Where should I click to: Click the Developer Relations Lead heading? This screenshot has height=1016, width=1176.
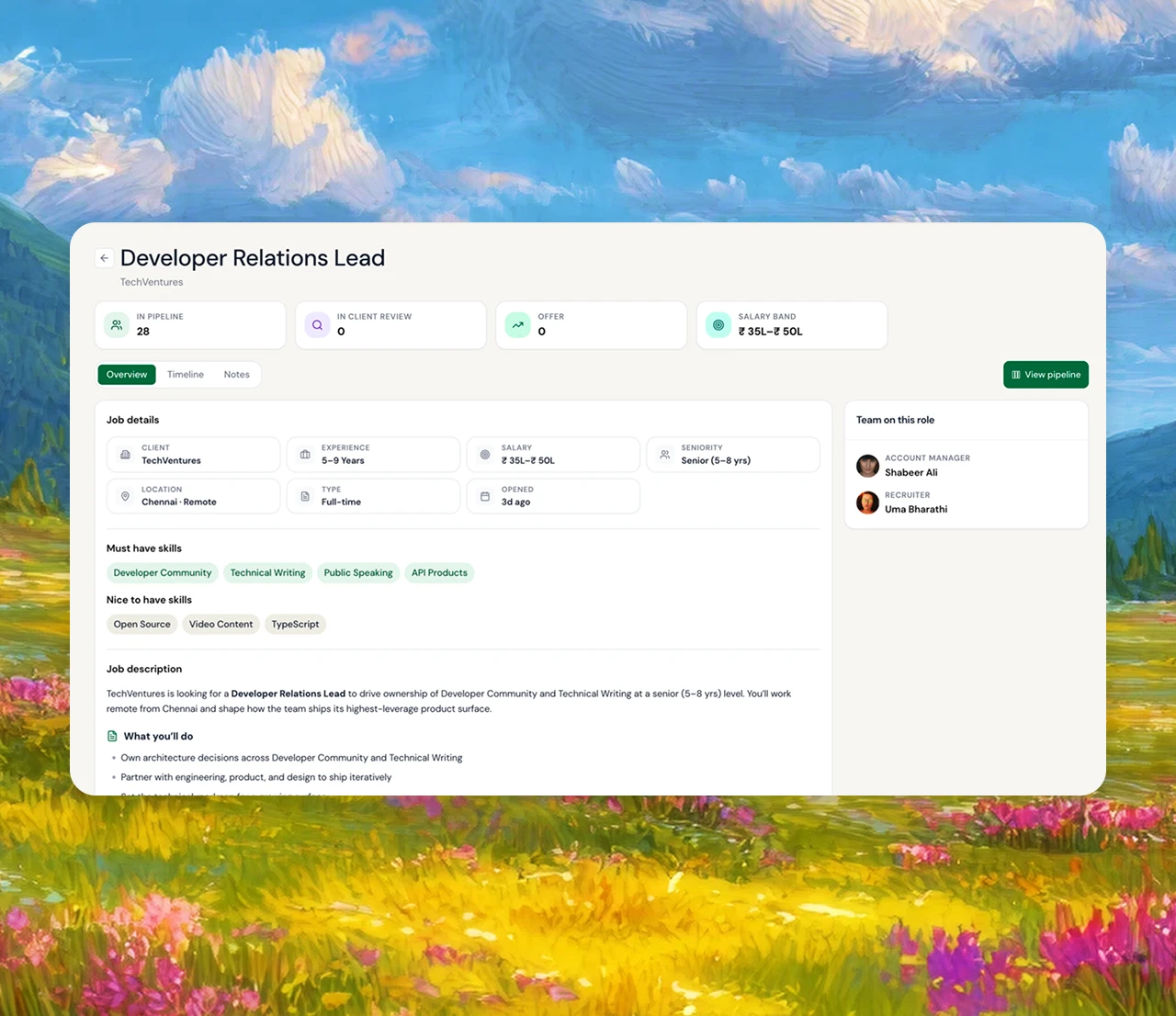point(253,258)
